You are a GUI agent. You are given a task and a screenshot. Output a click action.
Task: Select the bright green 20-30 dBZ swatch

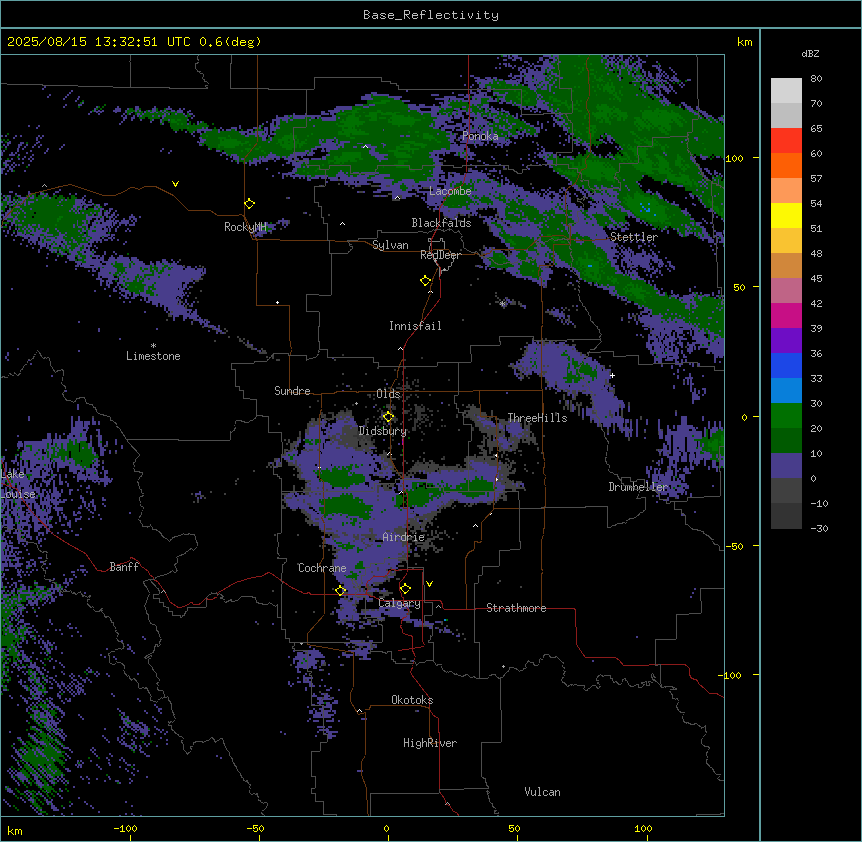(786, 416)
